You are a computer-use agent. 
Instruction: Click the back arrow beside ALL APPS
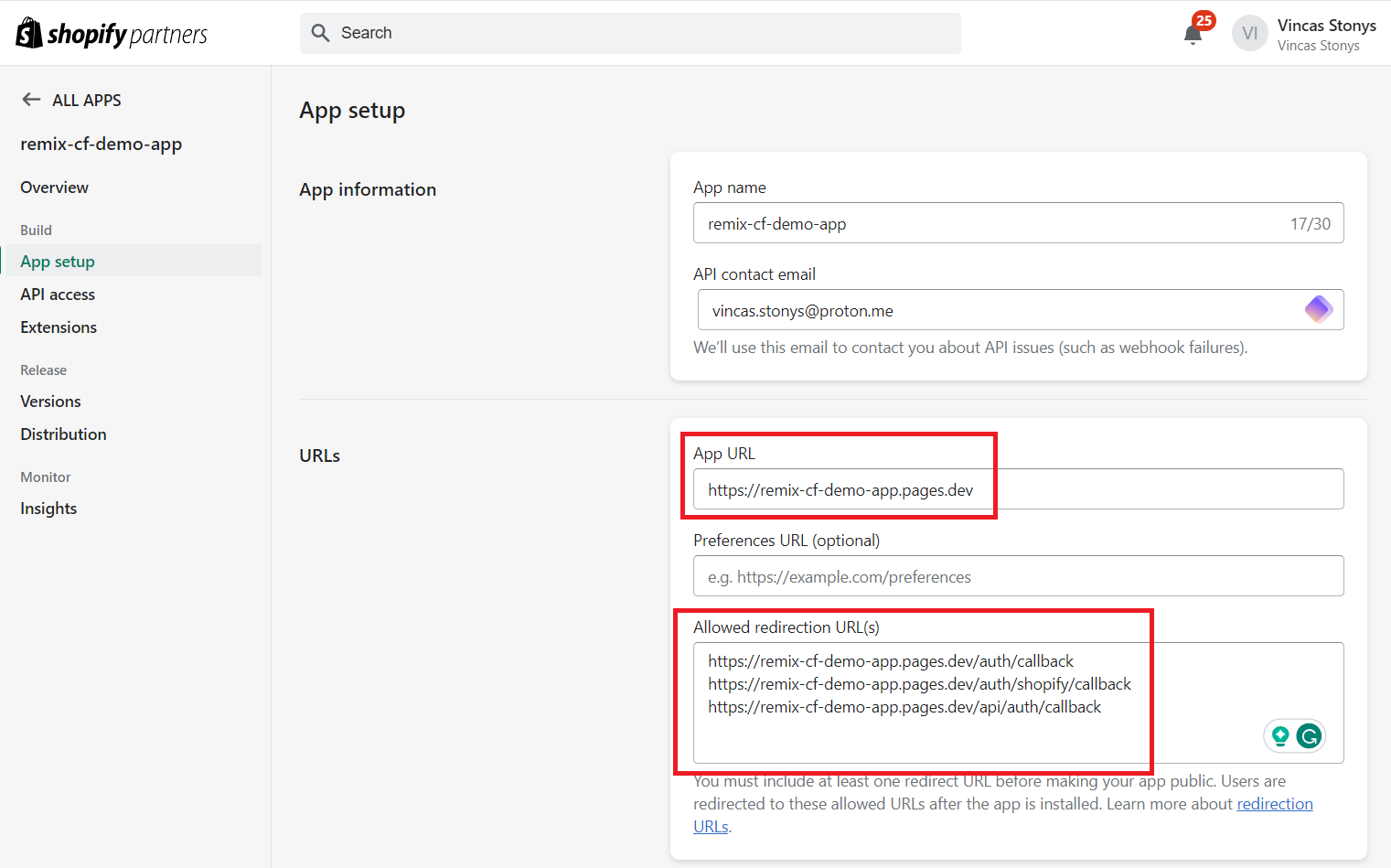31,100
